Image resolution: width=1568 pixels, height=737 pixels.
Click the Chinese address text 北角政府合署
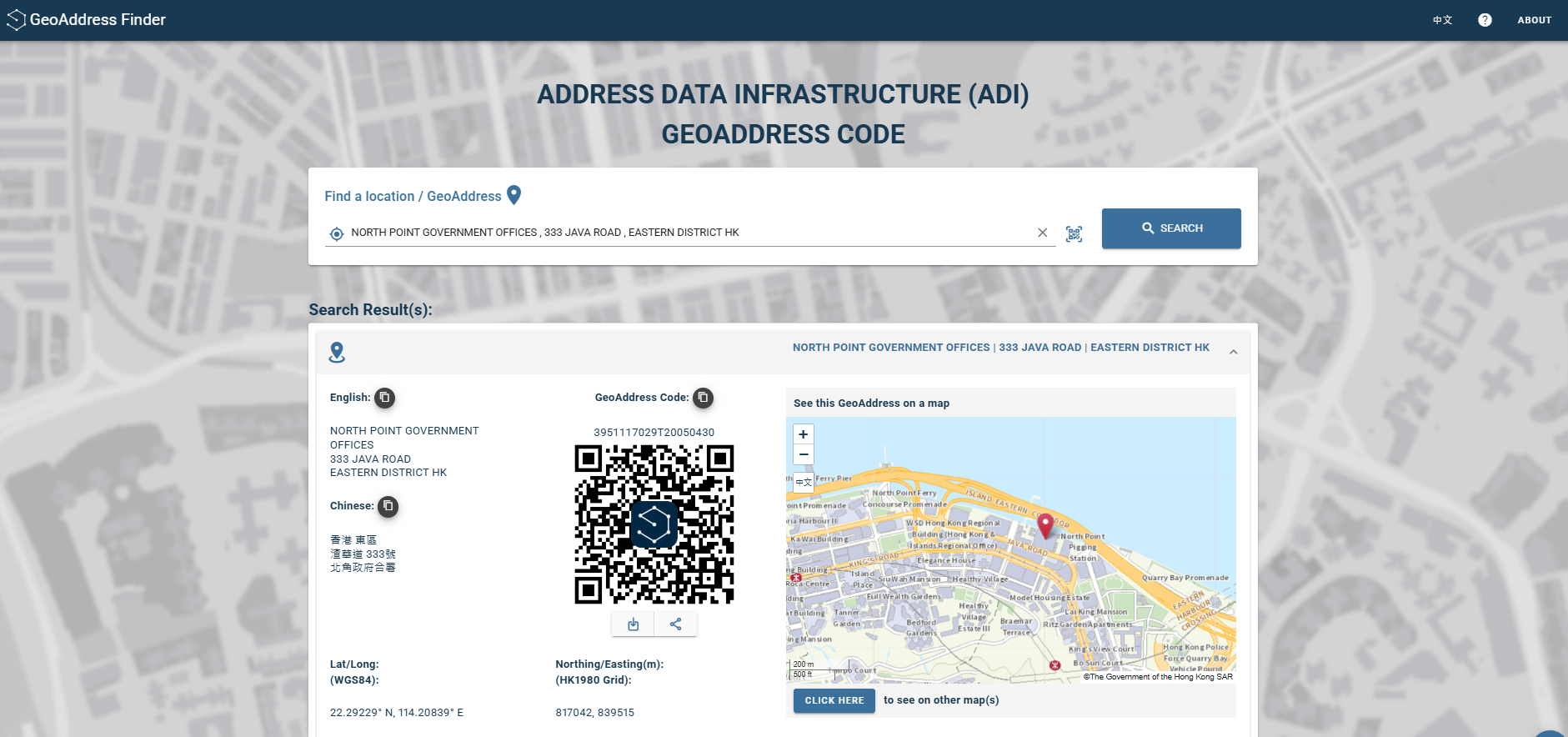(x=363, y=568)
